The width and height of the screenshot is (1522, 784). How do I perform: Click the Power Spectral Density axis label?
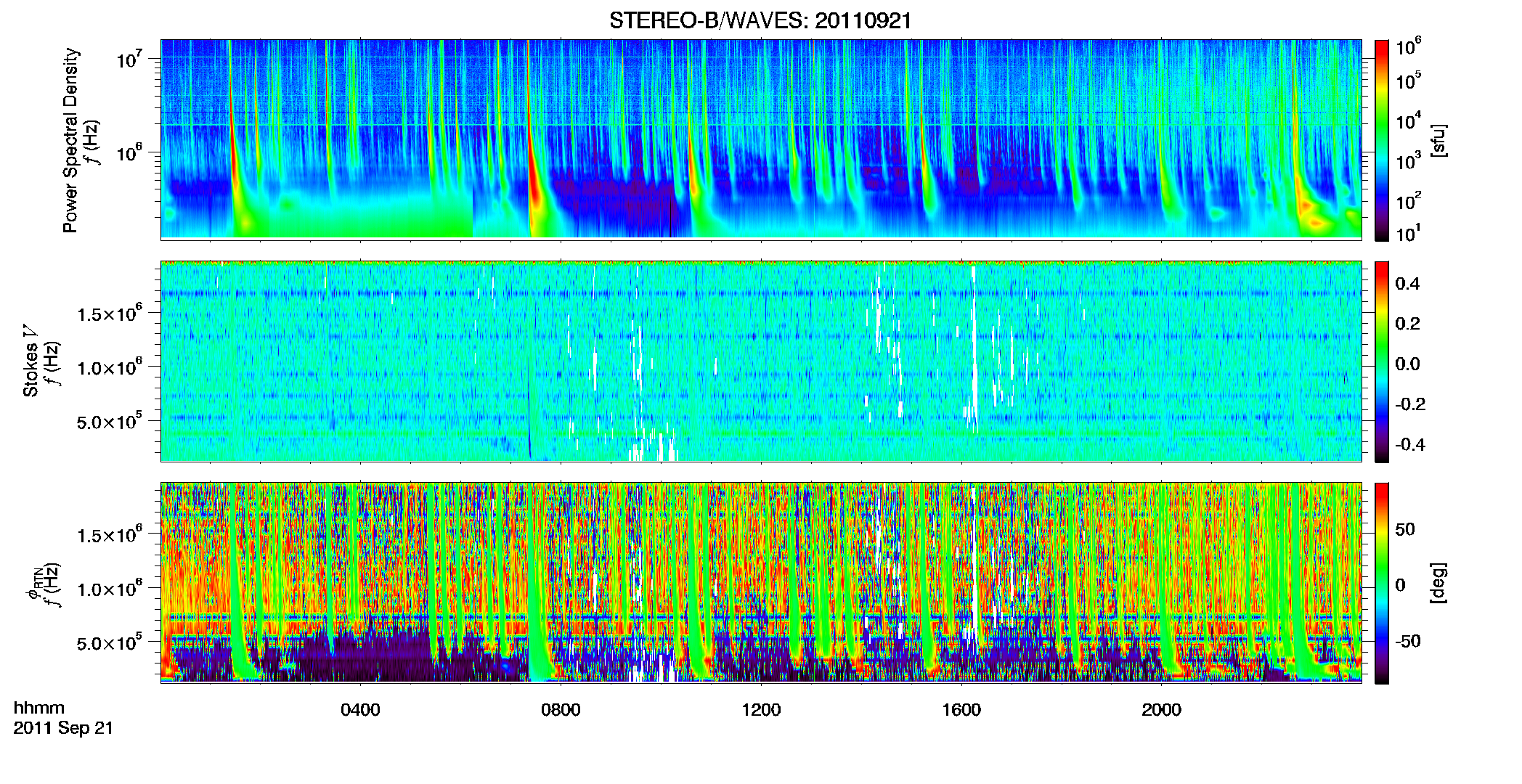pyautogui.click(x=70, y=140)
